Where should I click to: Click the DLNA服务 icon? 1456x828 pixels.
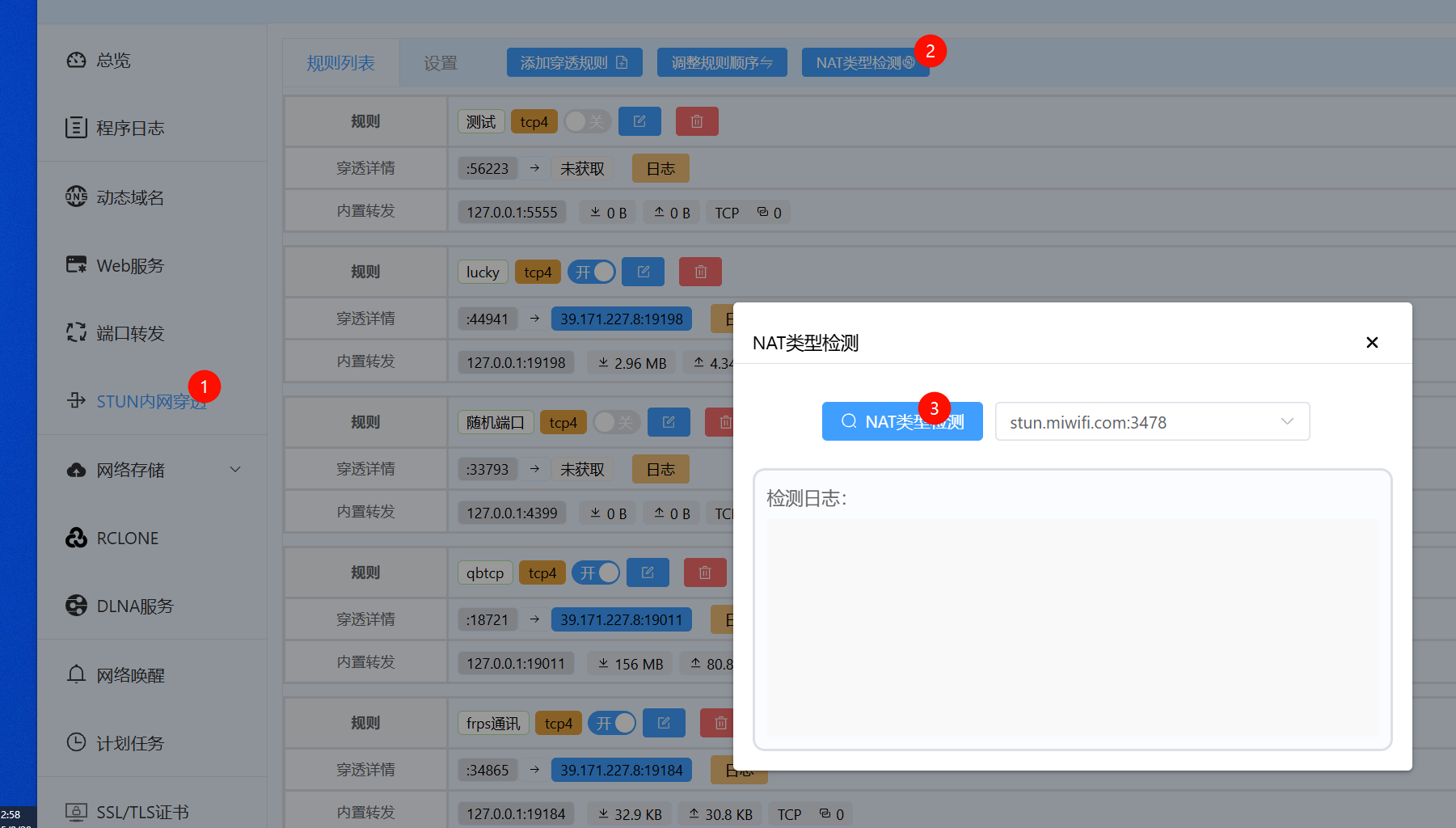click(x=76, y=606)
